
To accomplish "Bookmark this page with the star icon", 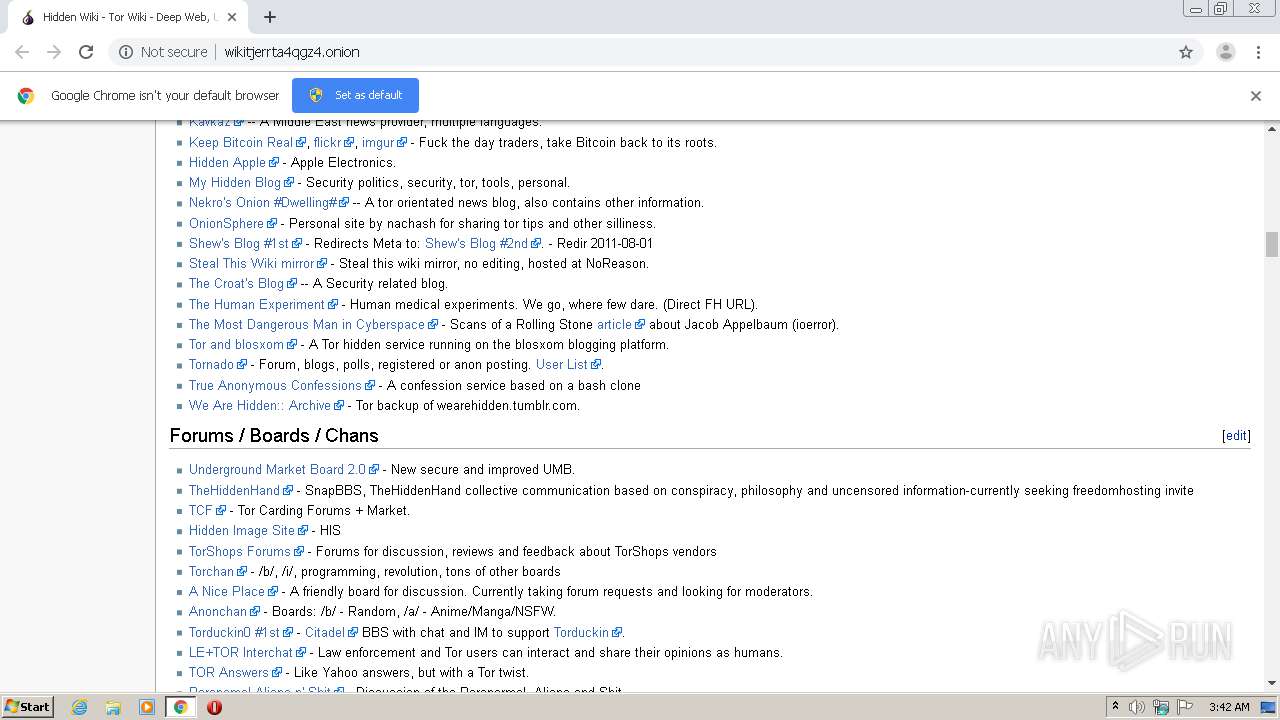I will (1186, 52).
